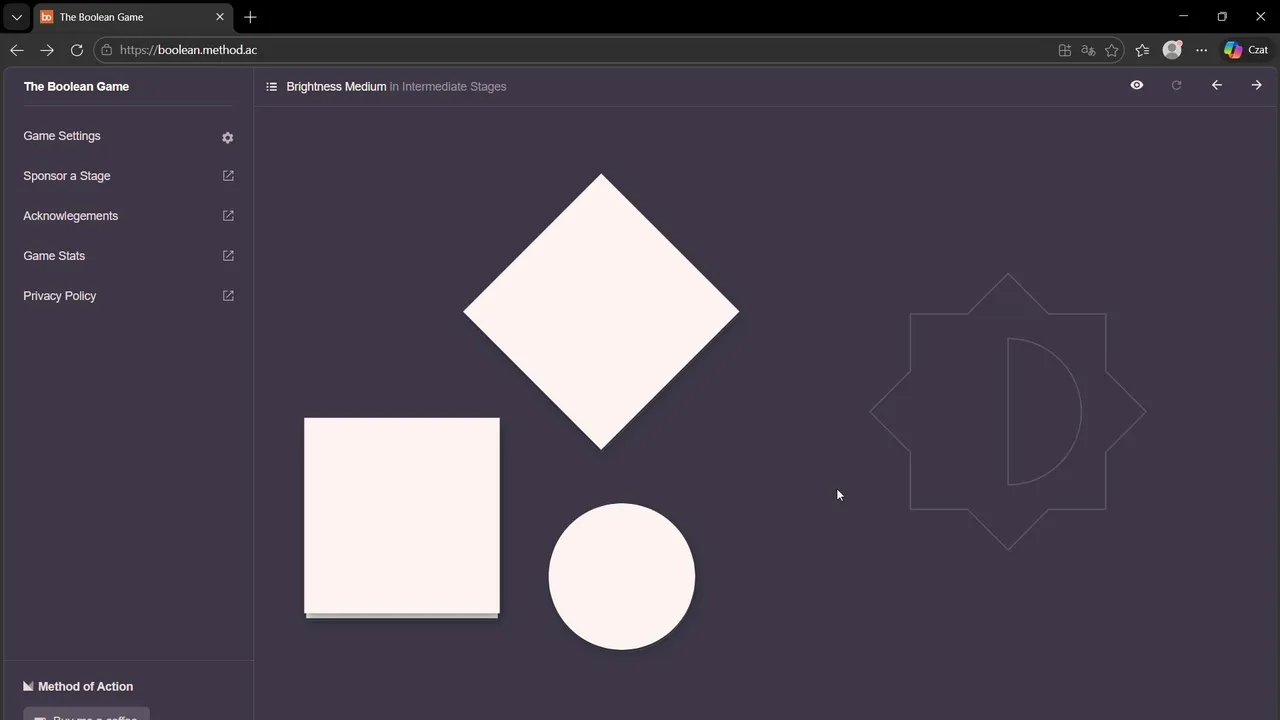Screen dimensions: 1280x720
Task: Add page to favorites star icon
Action: (x=1112, y=50)
